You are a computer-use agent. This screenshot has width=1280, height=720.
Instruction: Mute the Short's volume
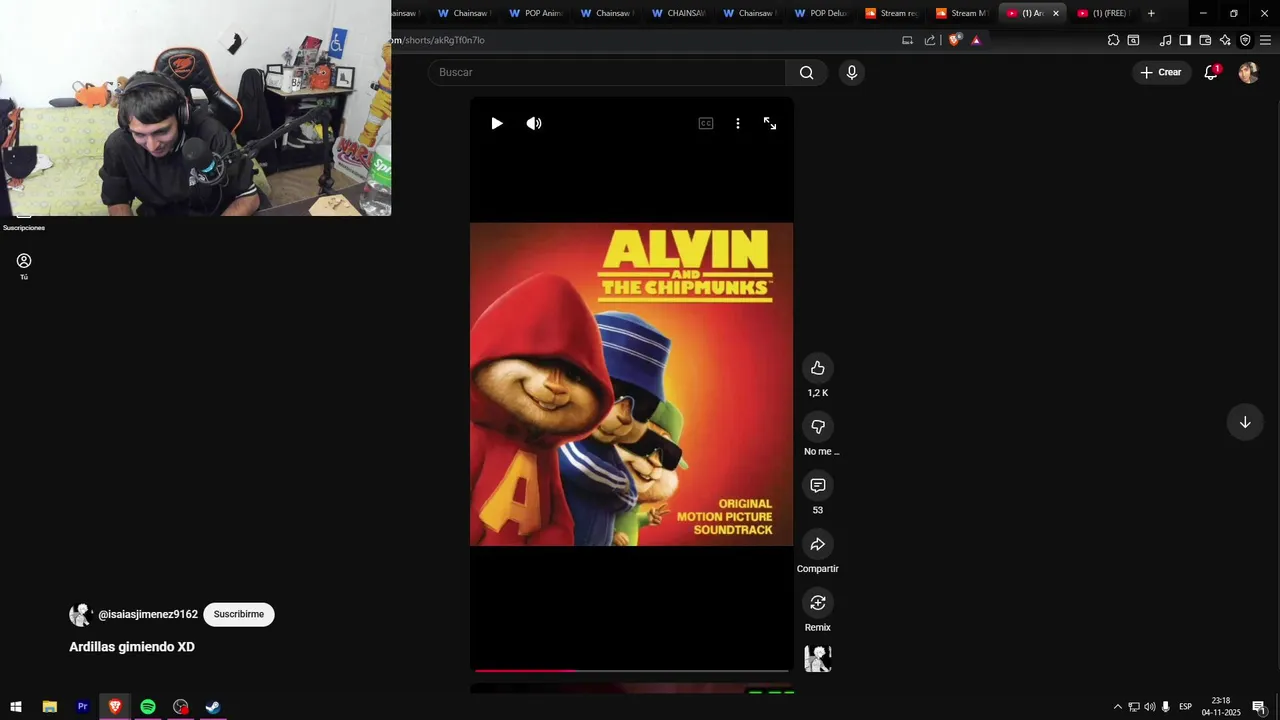click(534, 123)
